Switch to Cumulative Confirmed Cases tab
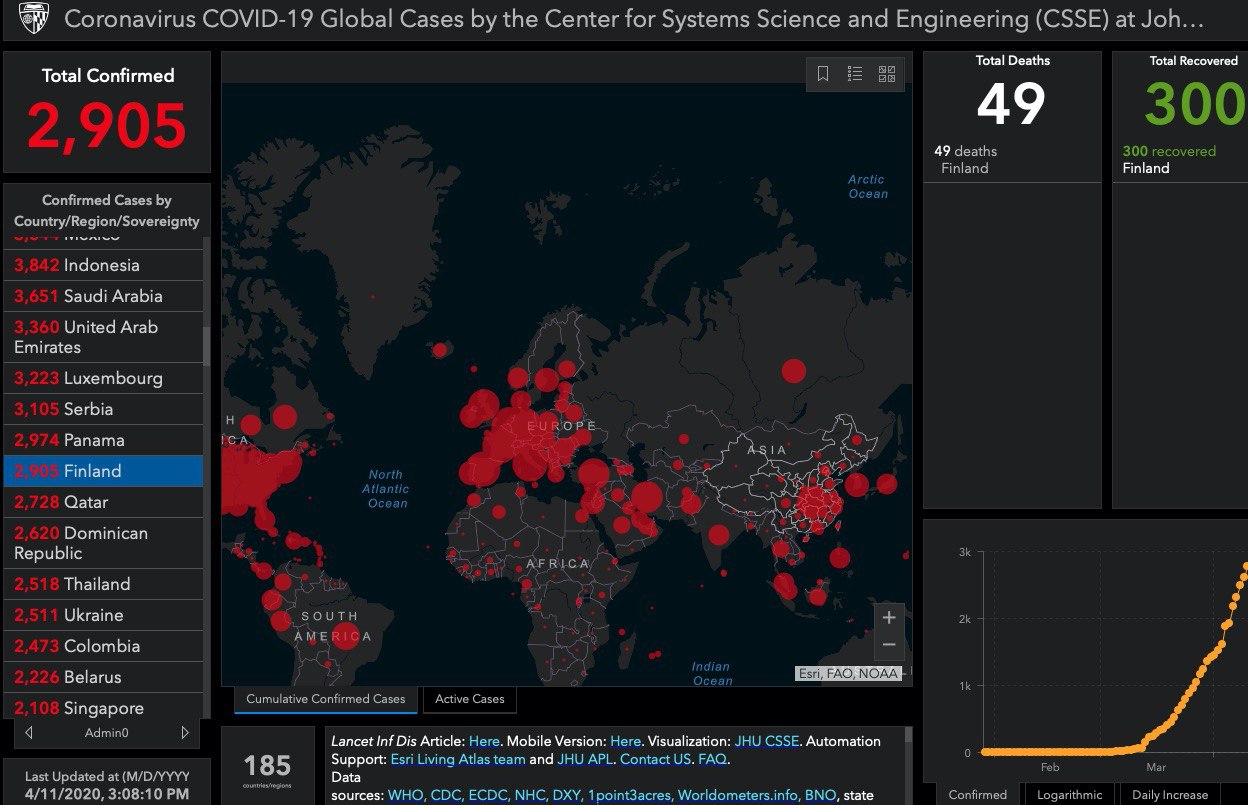Image resolution: width=1248 pixels, height=805 pixels. (x=326, y=699)
